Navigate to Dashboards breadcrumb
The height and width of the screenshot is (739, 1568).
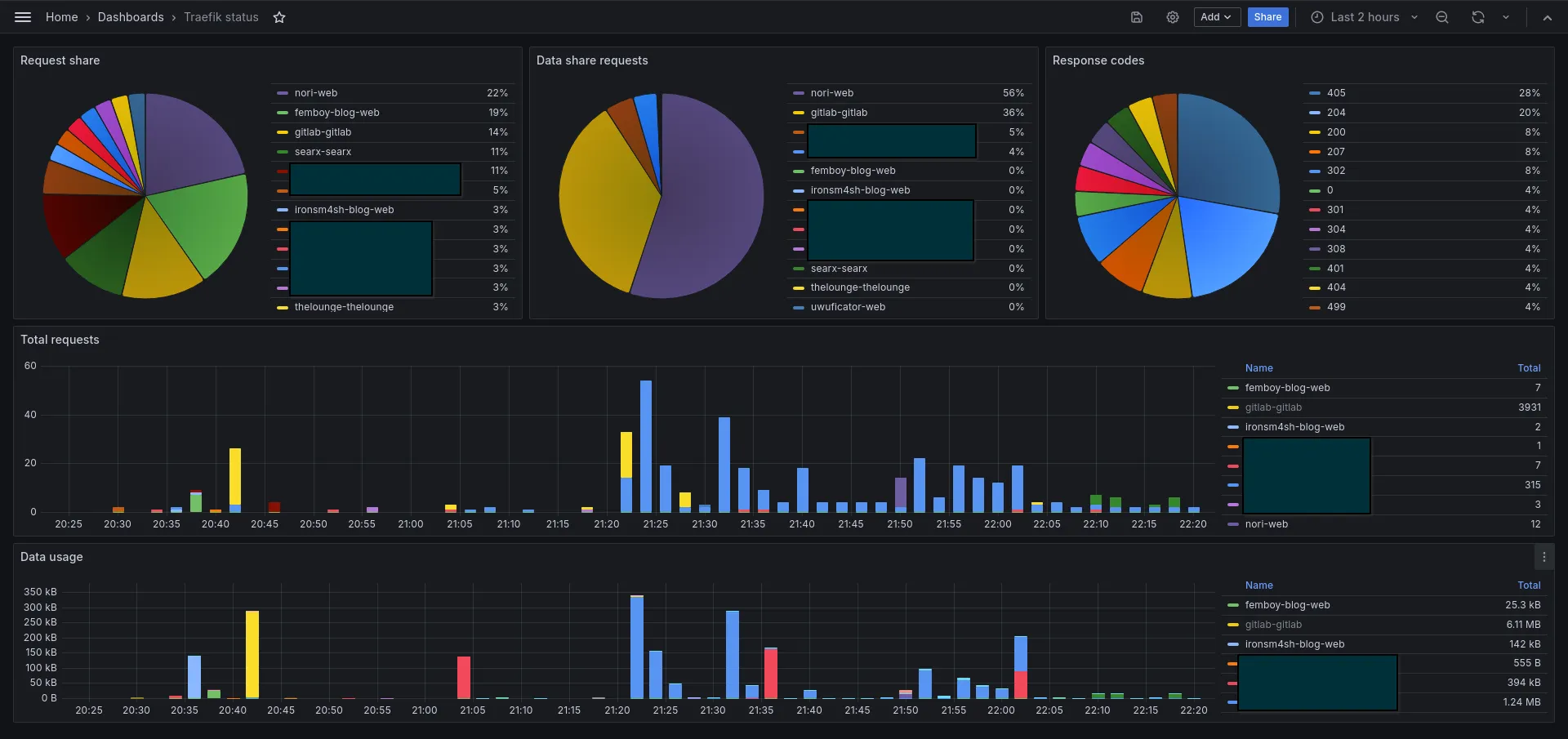pos(131,17)
